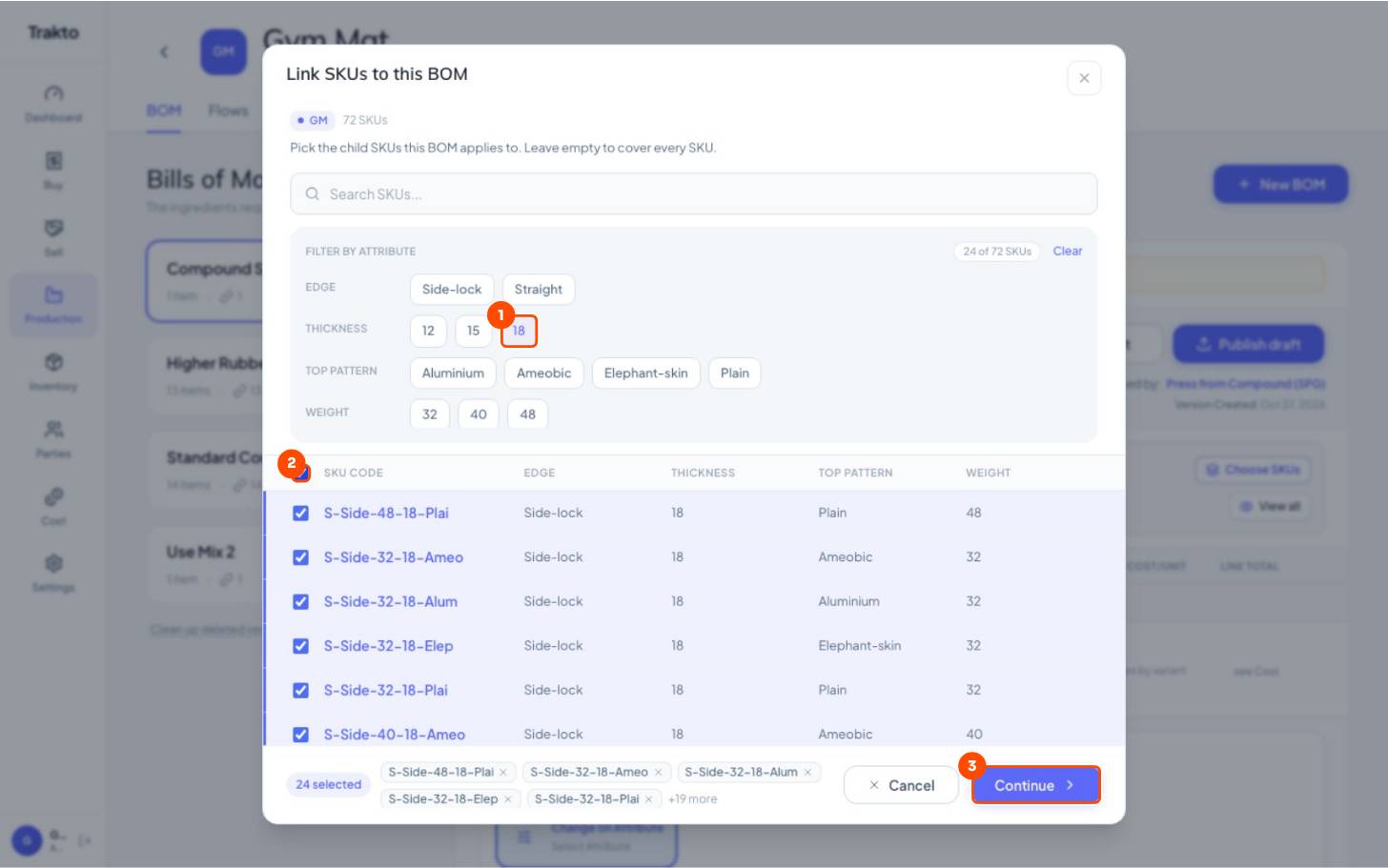Remove S-Side-48-18-Plai chip from selection
Image resolution: width=1388 pixels, height=868 pixels.
click(503, 773)
